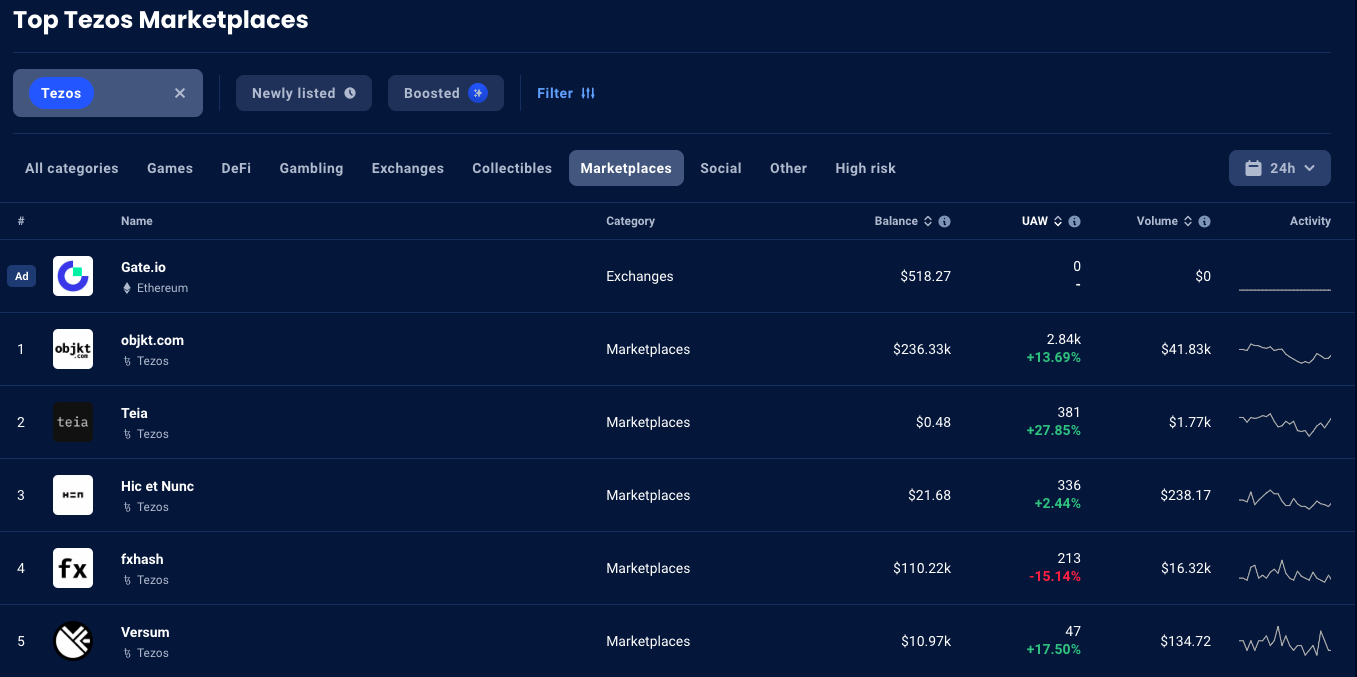Click the fxhash logo icon
The height and width of the screenshot is (677, 1357).
click(73, 568)
